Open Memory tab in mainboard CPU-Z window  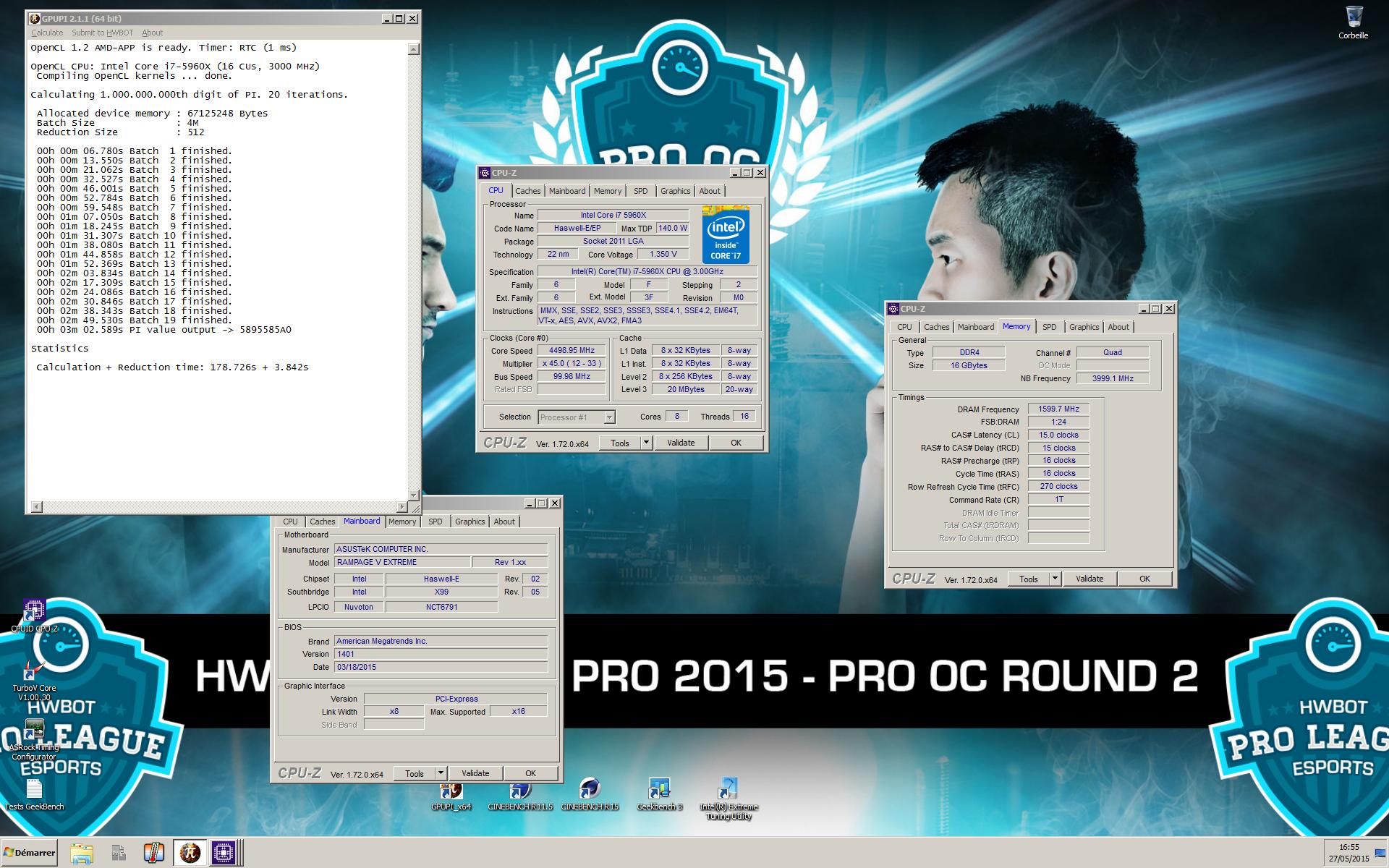pos(402,522)
